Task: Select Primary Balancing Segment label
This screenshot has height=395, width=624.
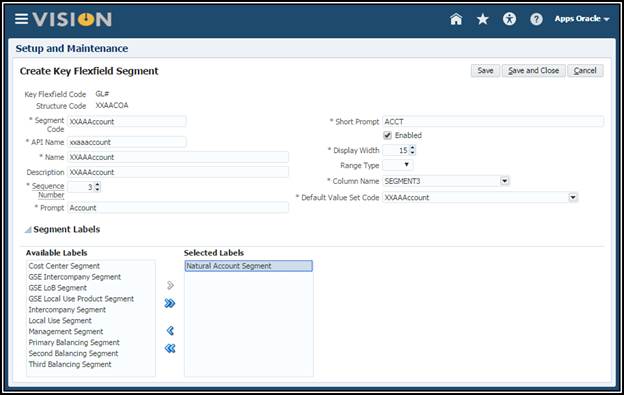Action: (x=74, y=342)
